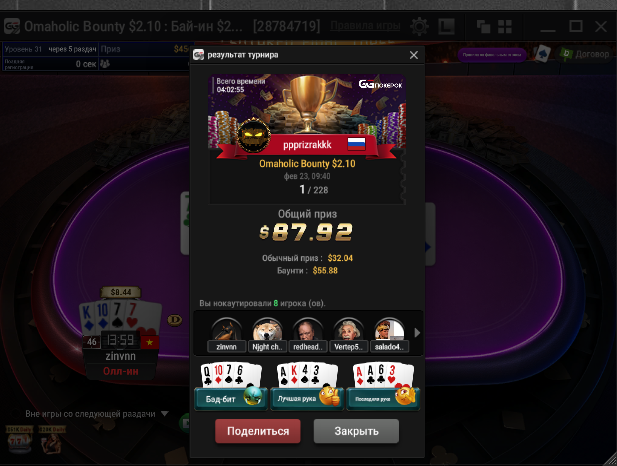The width and height of the screenshot is (617, 466).
Task: Open Правила игры link in title bar
Action: tap(365, 26)
